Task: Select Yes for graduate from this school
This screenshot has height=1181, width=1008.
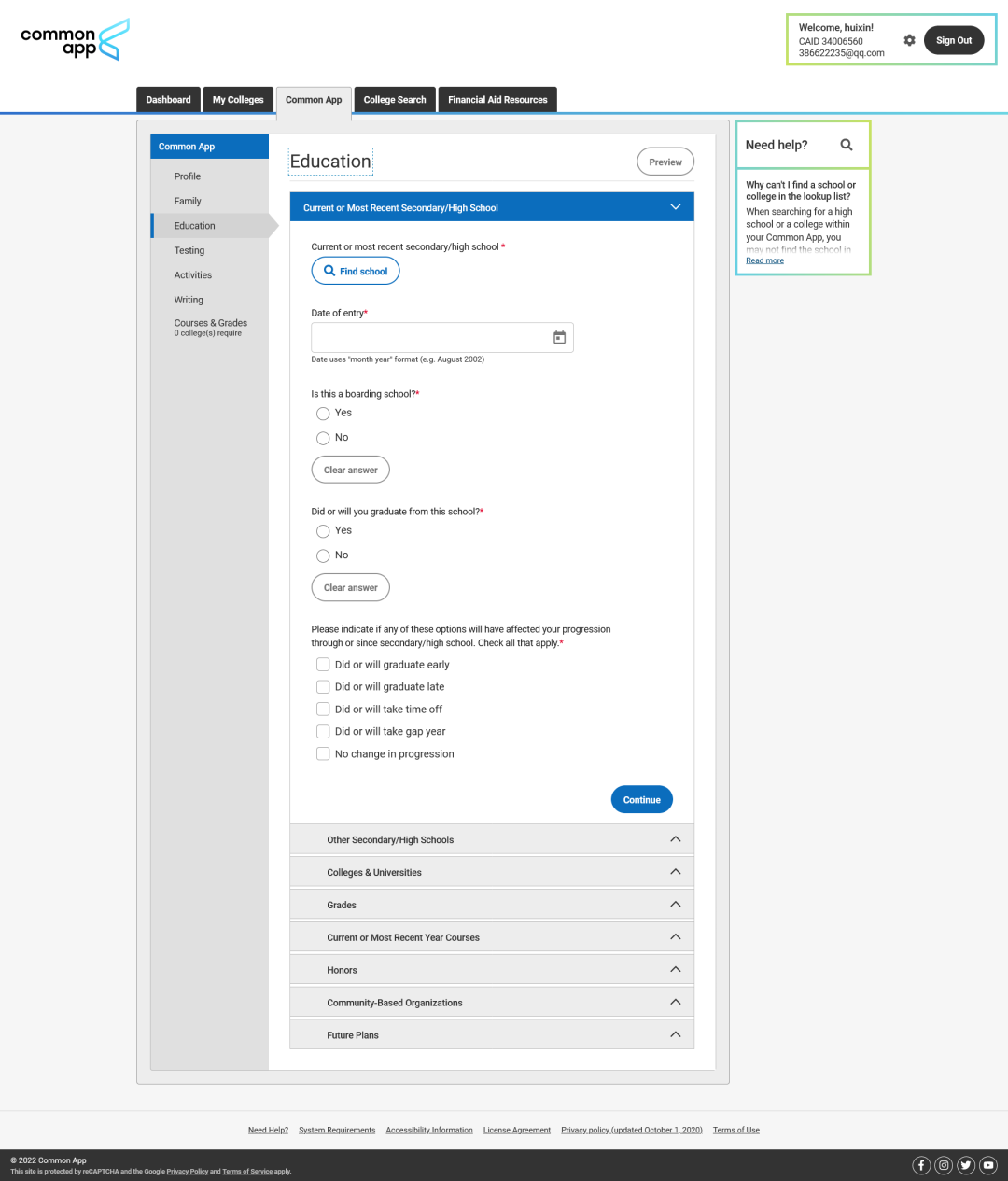Action: pos(323,531)
